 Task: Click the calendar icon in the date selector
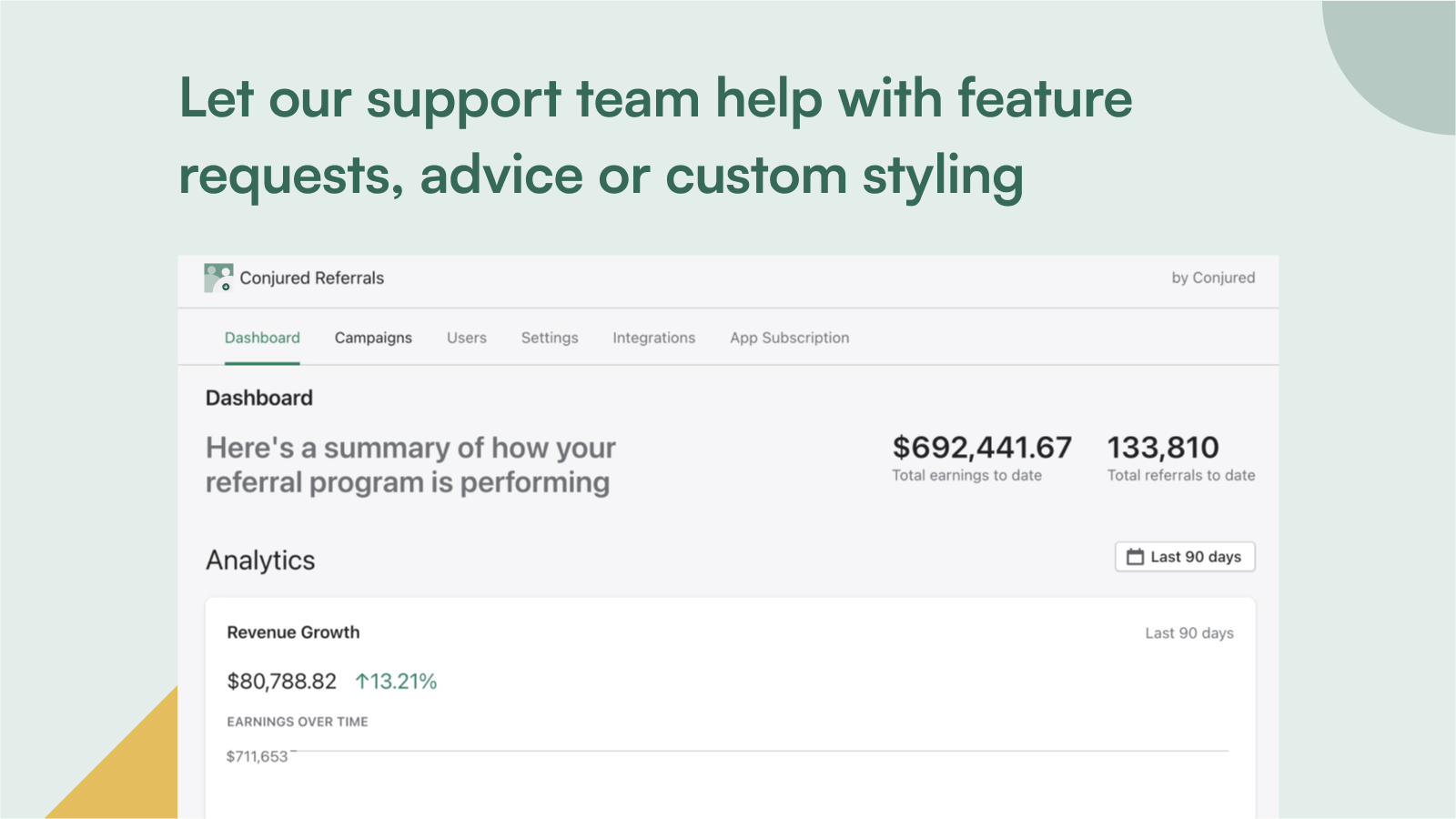point(1134,556)
